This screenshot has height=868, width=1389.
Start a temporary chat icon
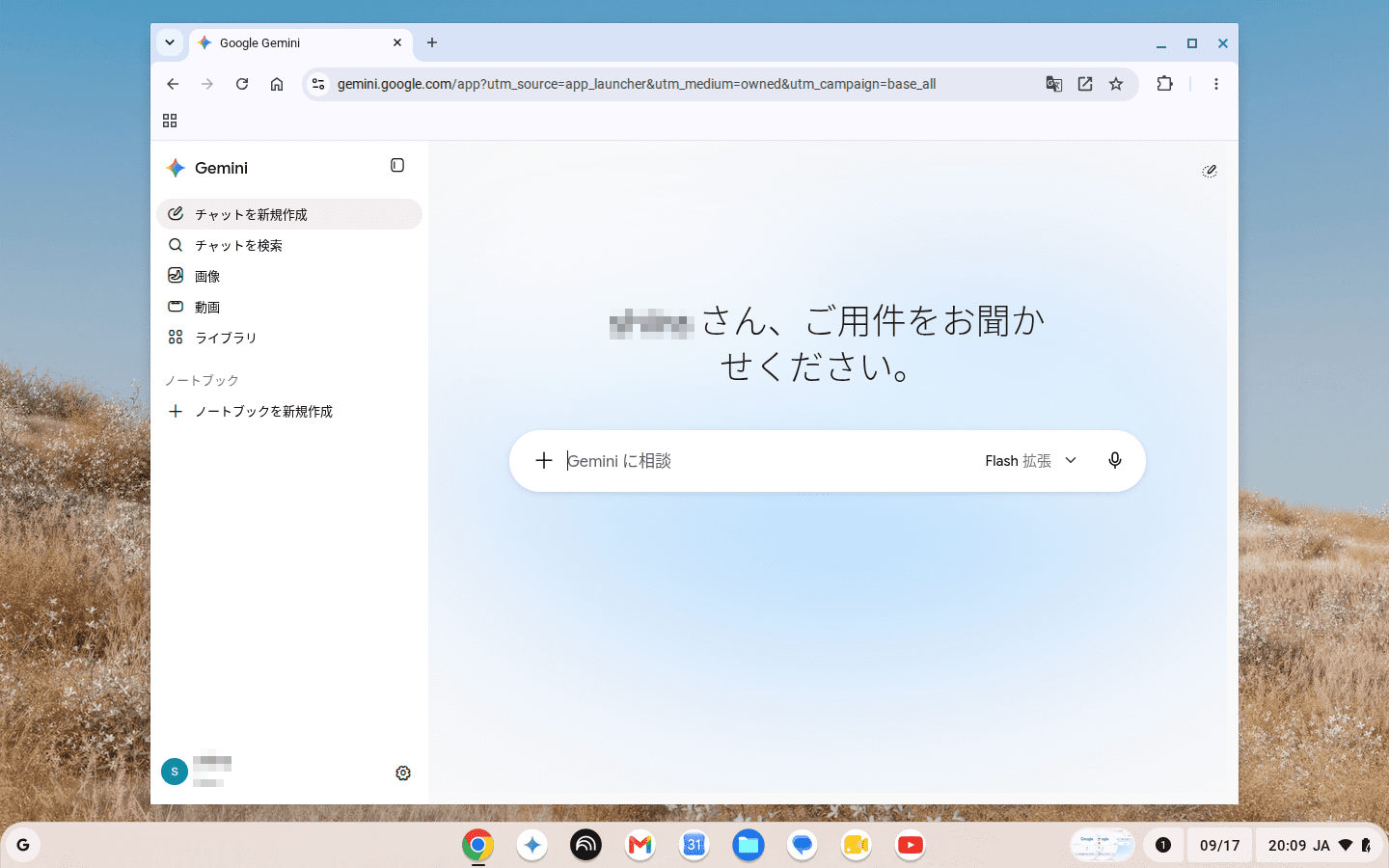[x=1210, y=171]
